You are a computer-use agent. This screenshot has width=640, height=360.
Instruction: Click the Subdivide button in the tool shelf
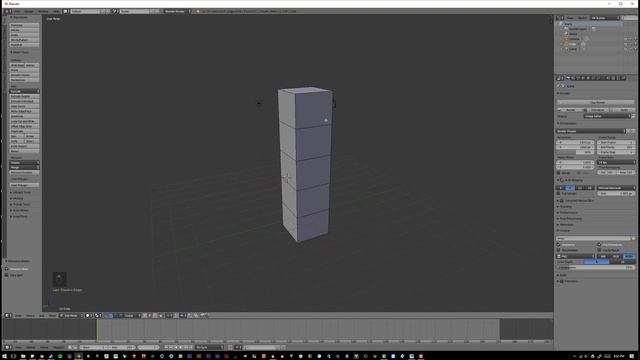(x=24, y=116)
